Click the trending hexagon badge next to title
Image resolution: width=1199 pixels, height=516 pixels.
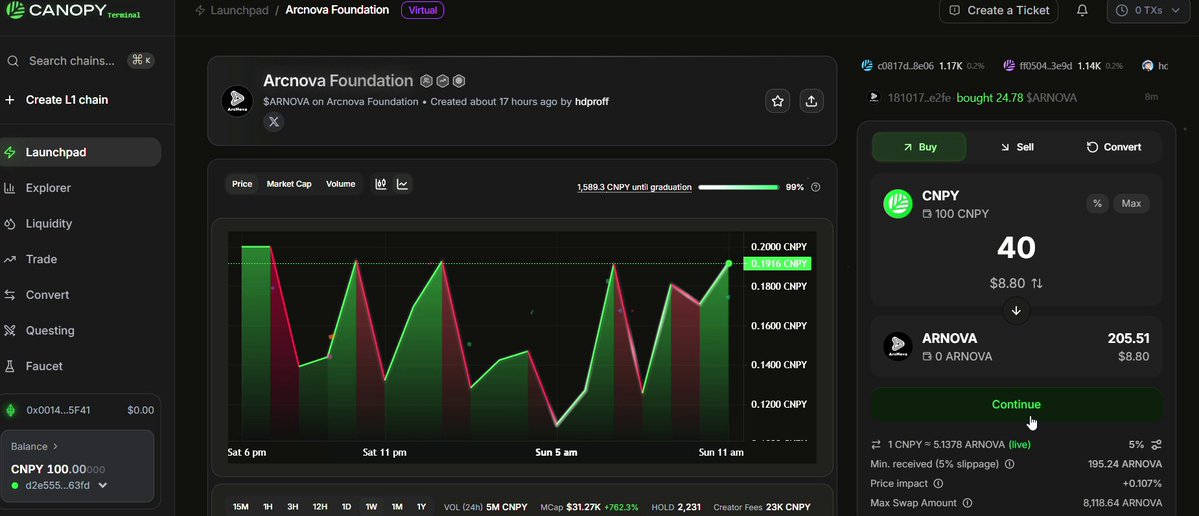[x=443, y=81]
